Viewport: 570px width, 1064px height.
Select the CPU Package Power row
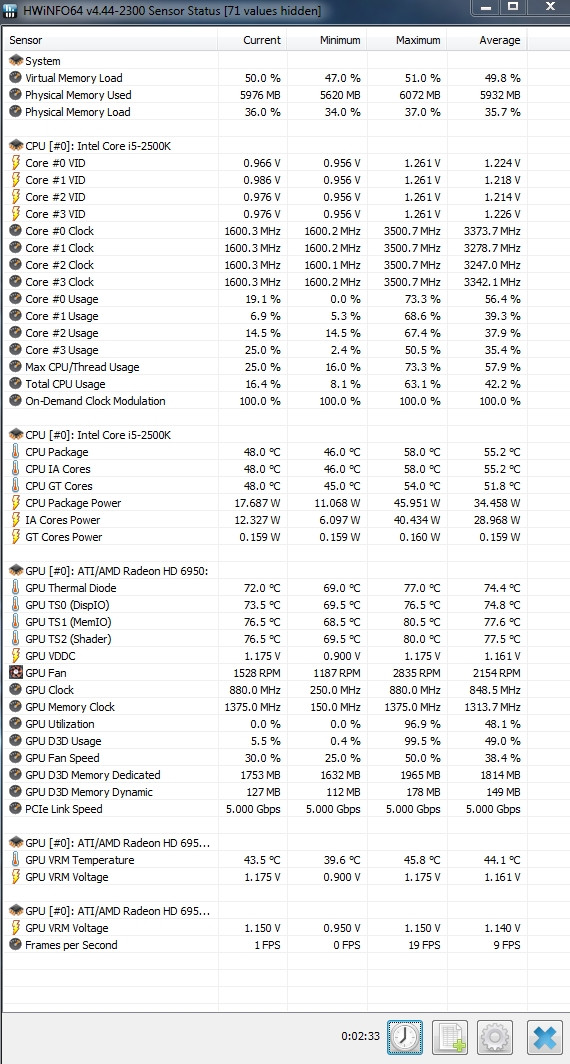click(x=265, y=503)
